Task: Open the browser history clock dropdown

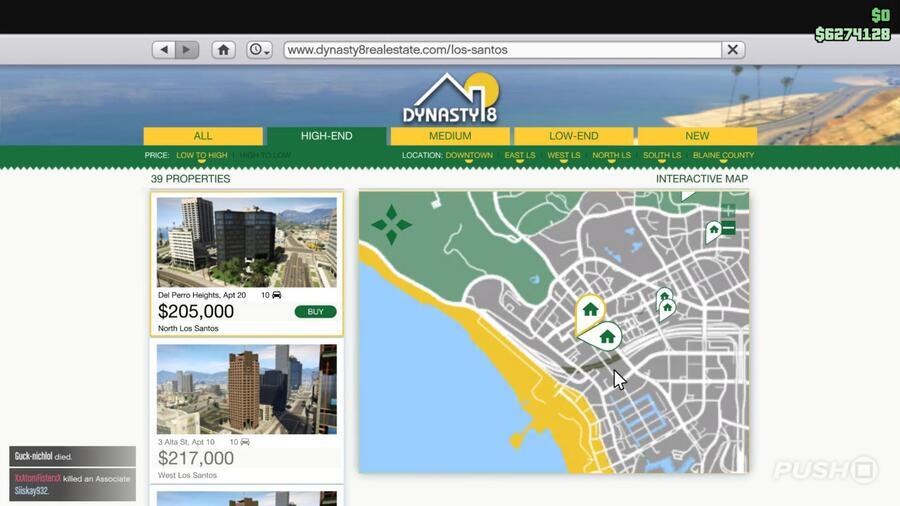Action: point(259,50)
